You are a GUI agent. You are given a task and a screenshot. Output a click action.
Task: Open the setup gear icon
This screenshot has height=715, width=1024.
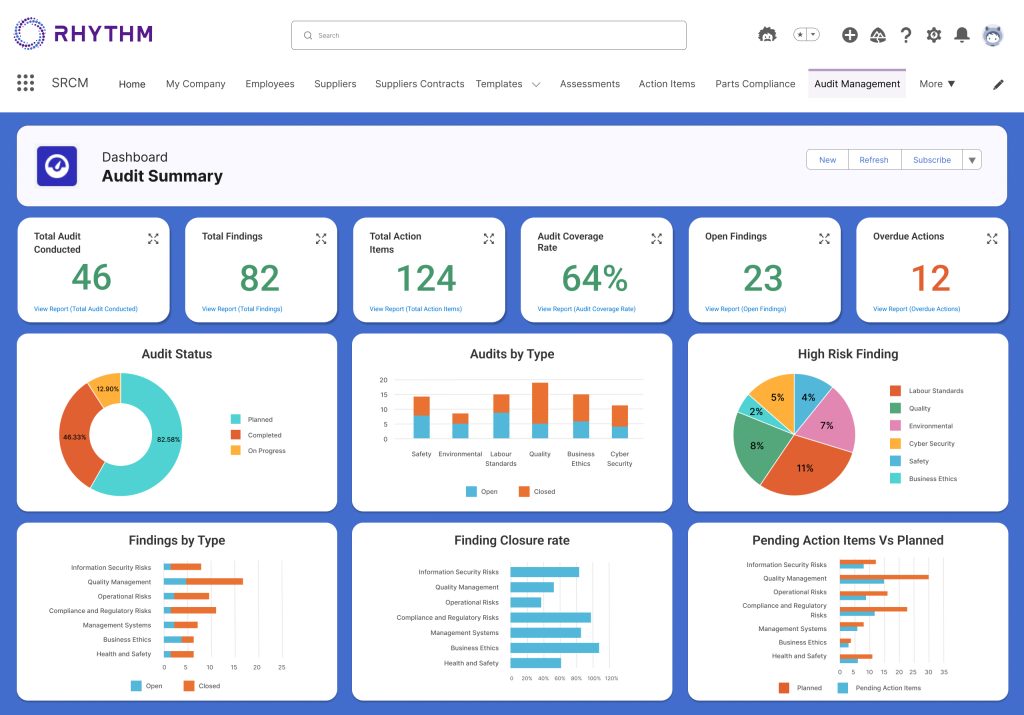(x=934, y=35)
